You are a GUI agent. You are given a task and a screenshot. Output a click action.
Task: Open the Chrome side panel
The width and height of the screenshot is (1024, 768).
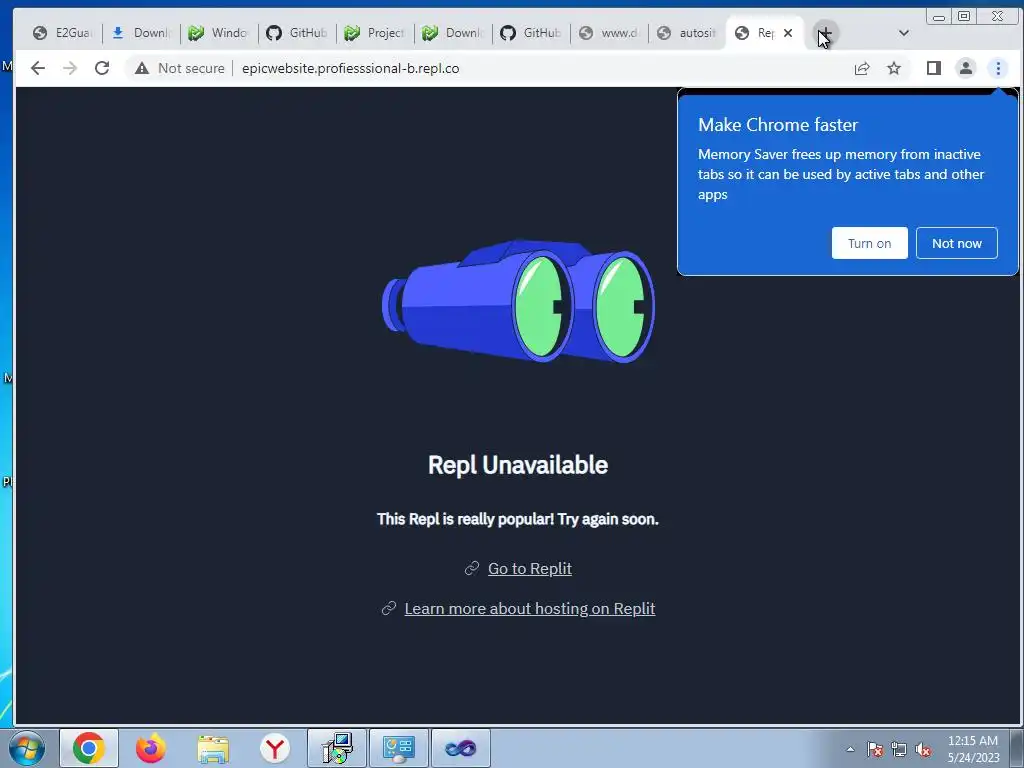(934, 68)
